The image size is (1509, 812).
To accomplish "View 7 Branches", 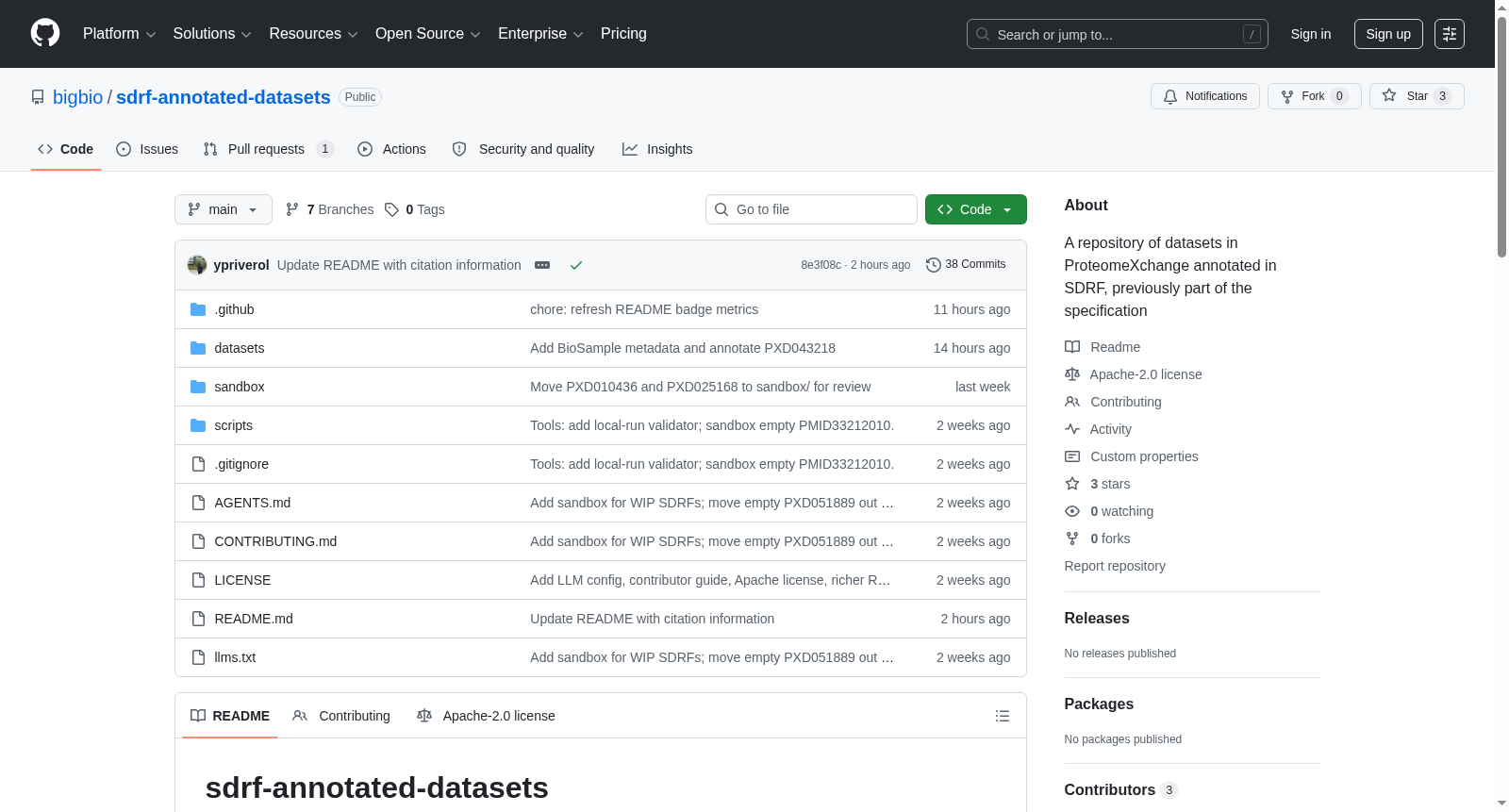I will [330, 209].
